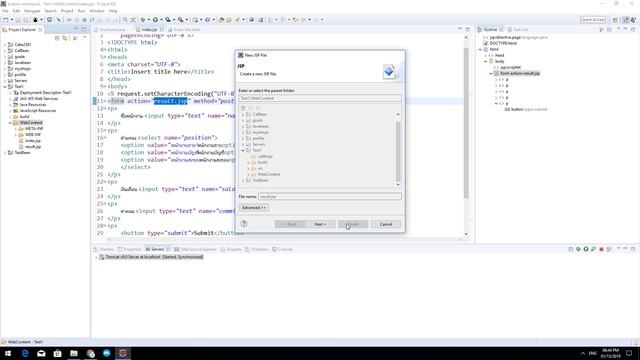Open the Help menu
Viewport: 640px width, 360px height.
pyautogui.click(x=113, y=11)
